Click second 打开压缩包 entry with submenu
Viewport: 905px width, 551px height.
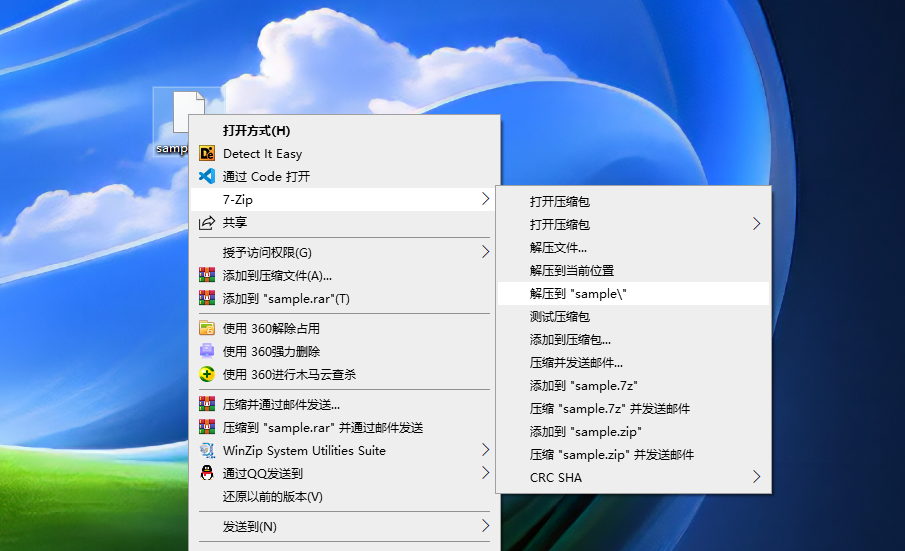click(633, 224)
